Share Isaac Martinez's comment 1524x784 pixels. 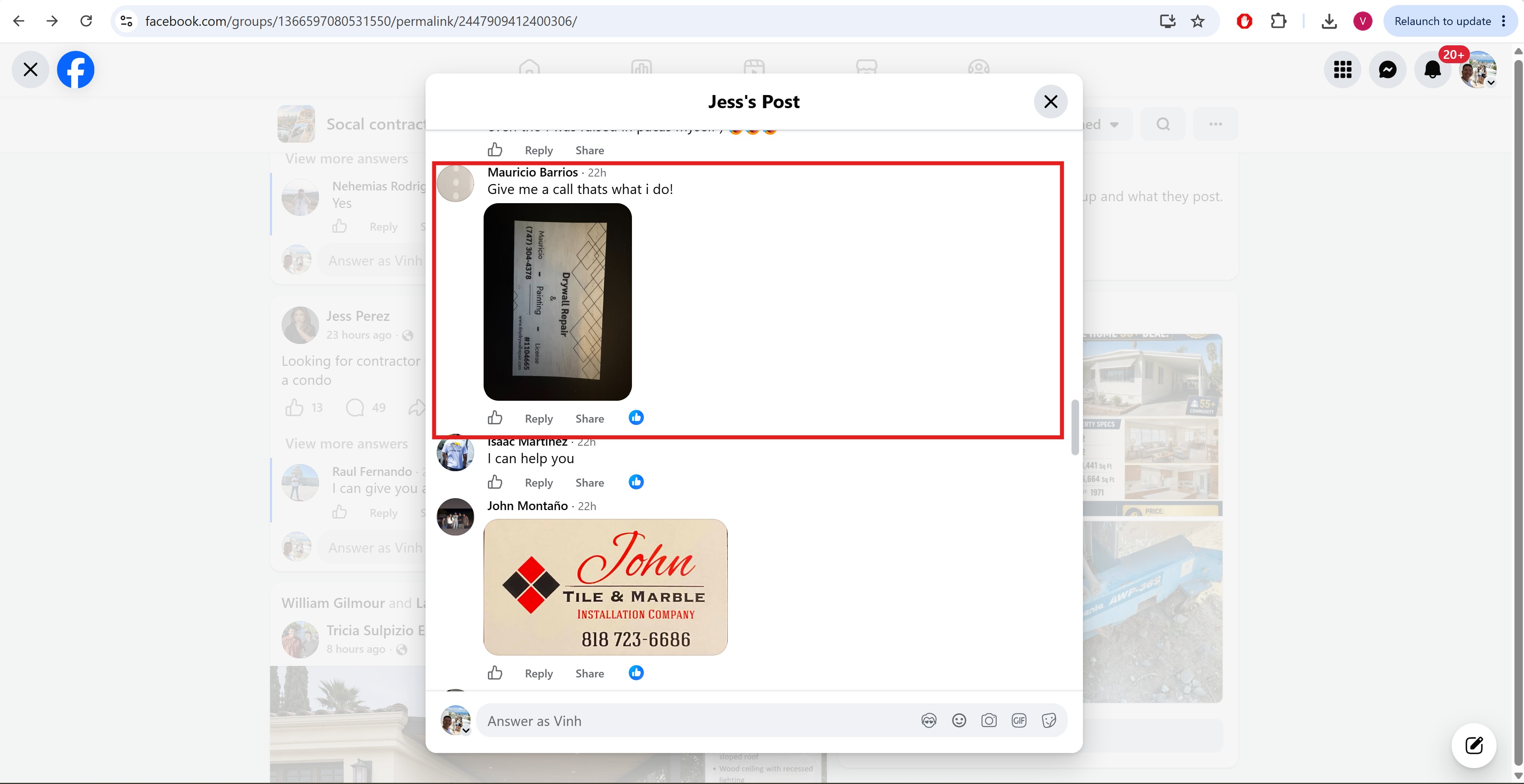[590, 483]
